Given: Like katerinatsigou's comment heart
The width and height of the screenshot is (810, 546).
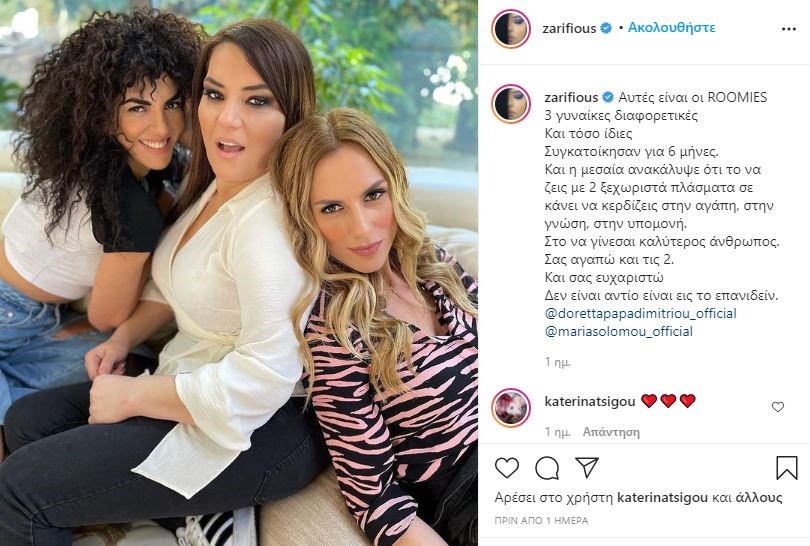Looking at the screenshot, I should [778, 407].
